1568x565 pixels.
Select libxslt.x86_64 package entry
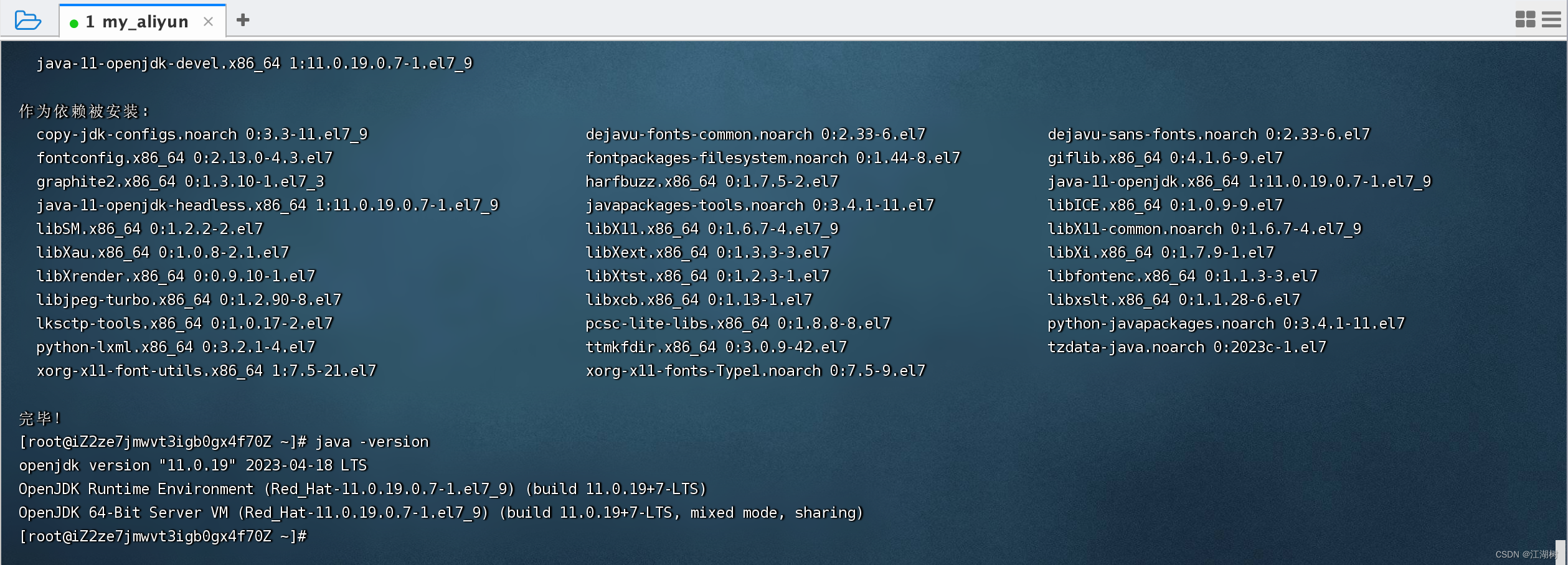tap(1174, 300)
